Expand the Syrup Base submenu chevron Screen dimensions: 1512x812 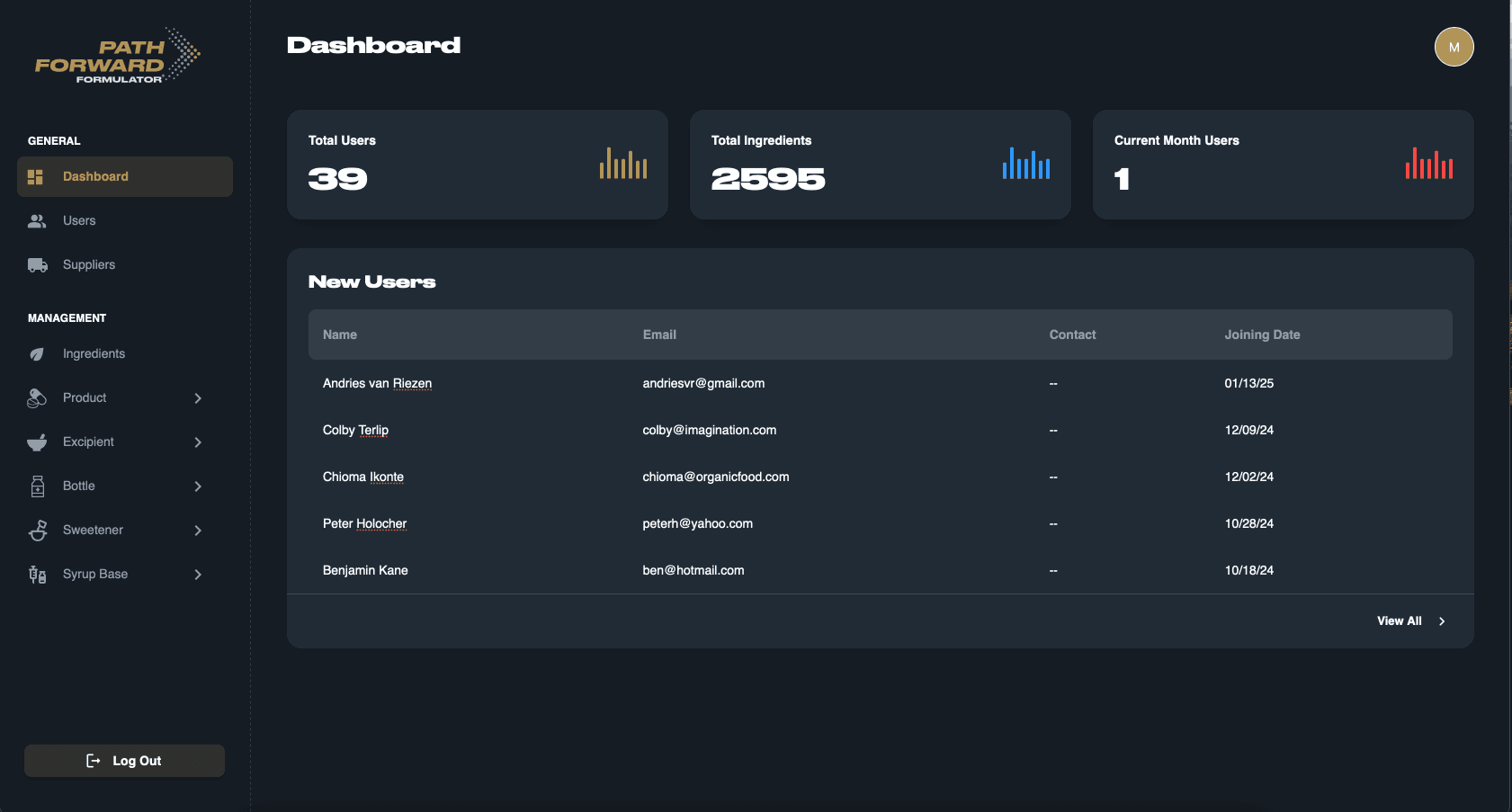[x=198, y=575]
